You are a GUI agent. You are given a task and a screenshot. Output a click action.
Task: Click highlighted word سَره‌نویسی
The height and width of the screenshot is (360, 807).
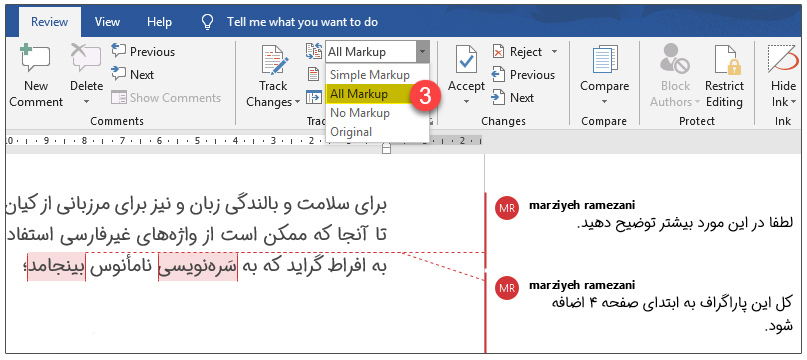198,267
